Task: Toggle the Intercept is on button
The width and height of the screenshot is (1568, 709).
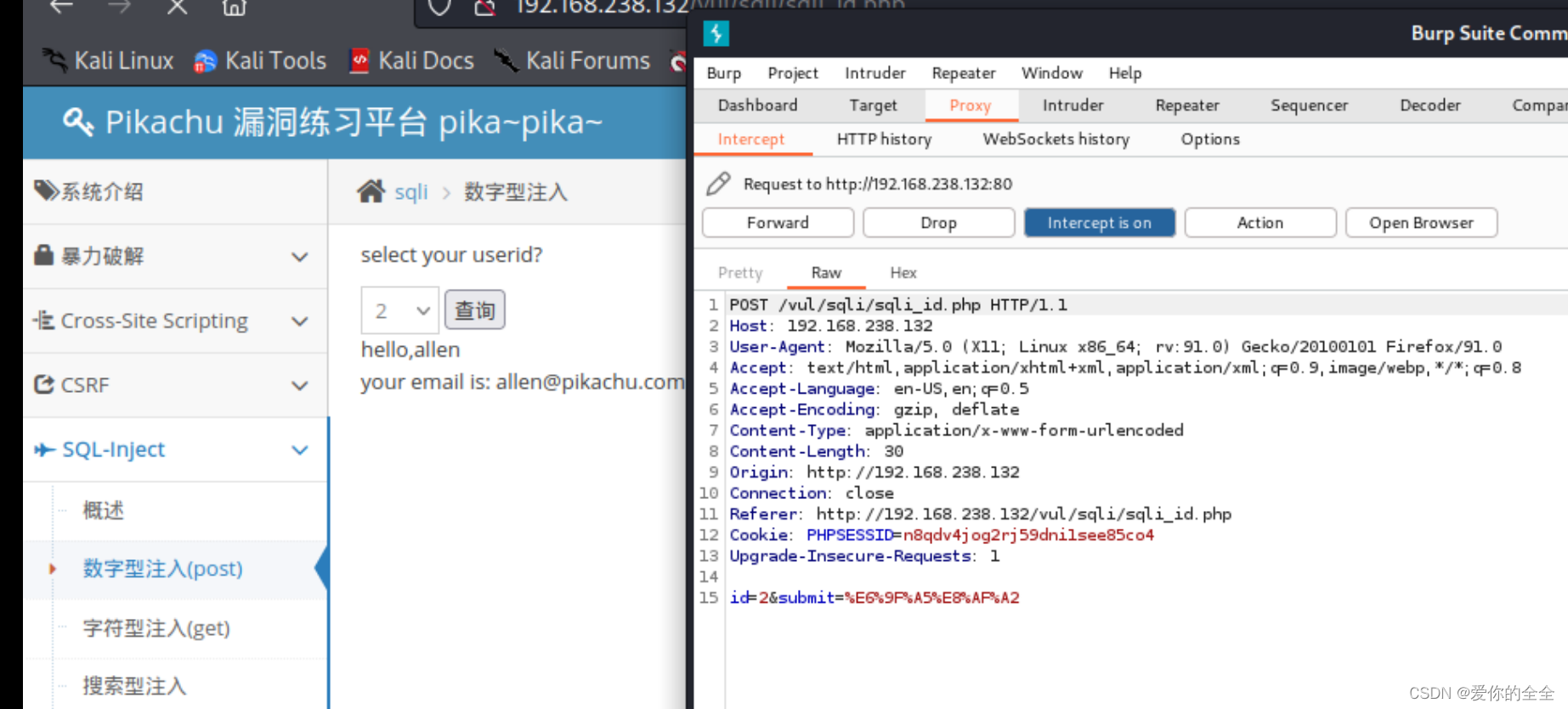Action: coord(1099,223)
